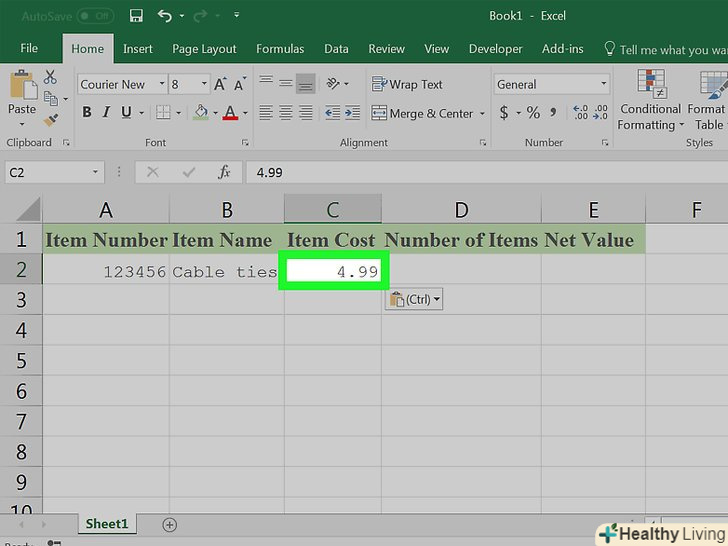Screen dimensions: 728x546
Task: Click the Increase Font Size icon
Action: [x=219, y=85]
